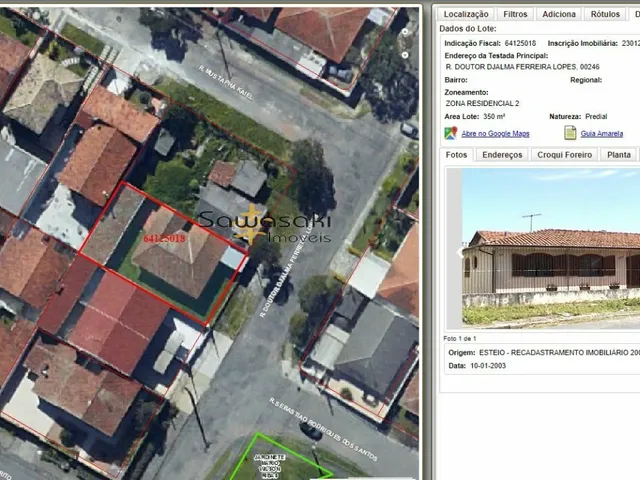
Task: Open the Croqui Foreiro tab
Action: pyautogui.click(x=564, y=155)
